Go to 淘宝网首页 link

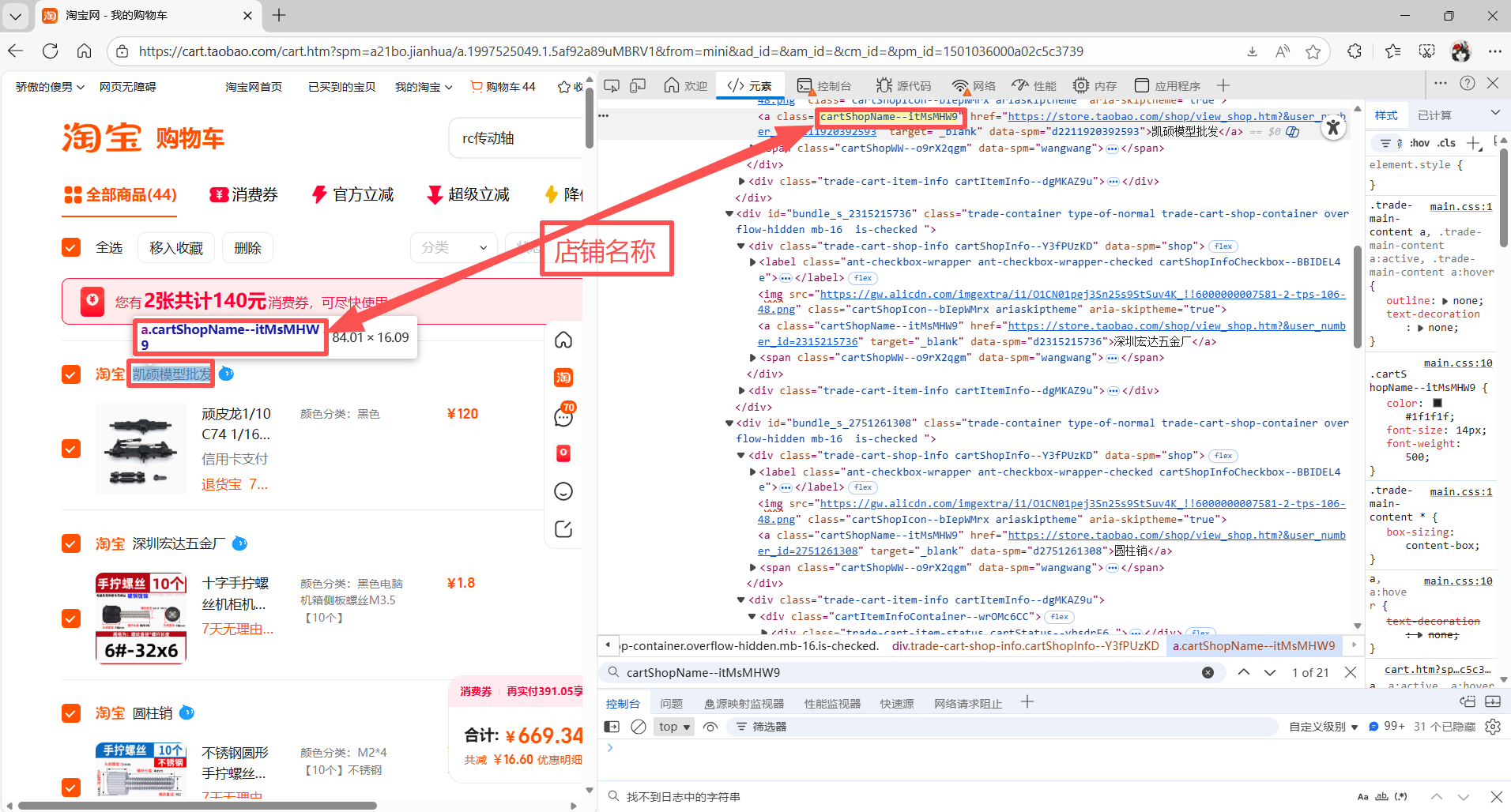point(253,87)
